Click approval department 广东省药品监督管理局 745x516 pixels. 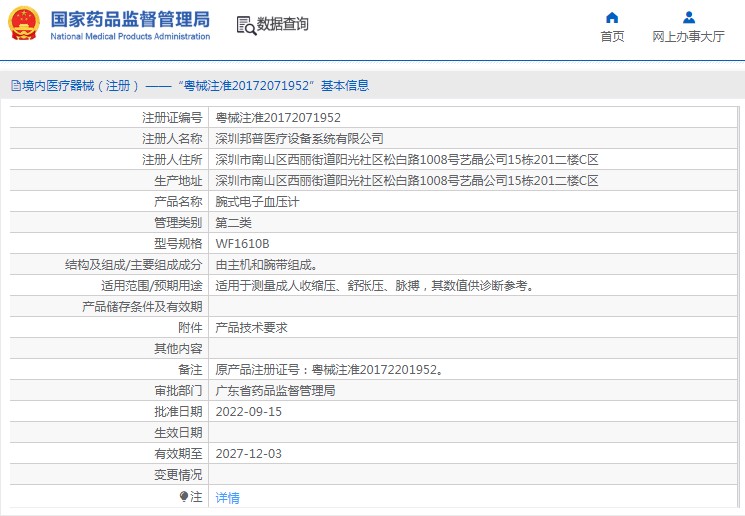275,391
